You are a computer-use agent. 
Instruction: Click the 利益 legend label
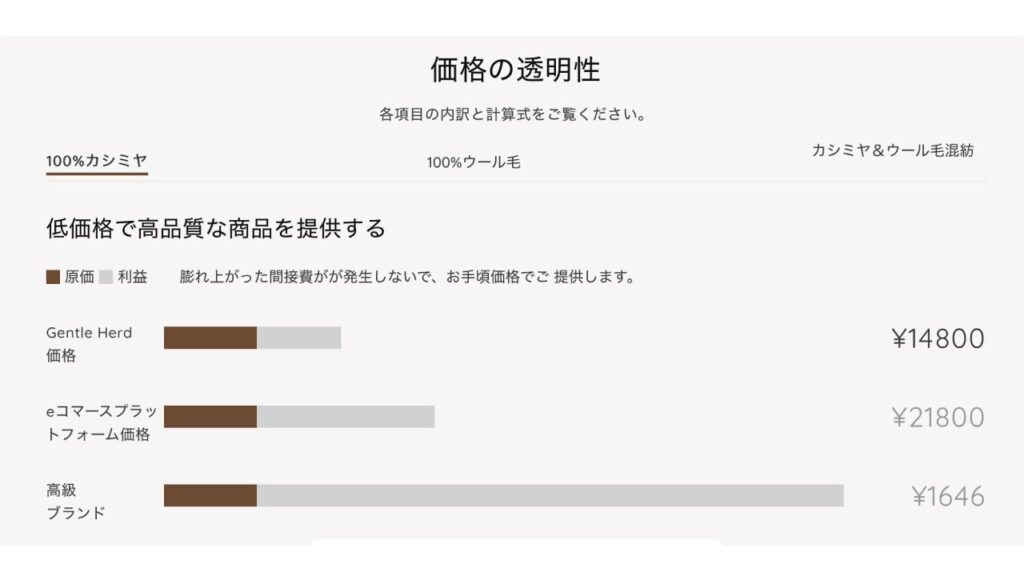point(133,277)
